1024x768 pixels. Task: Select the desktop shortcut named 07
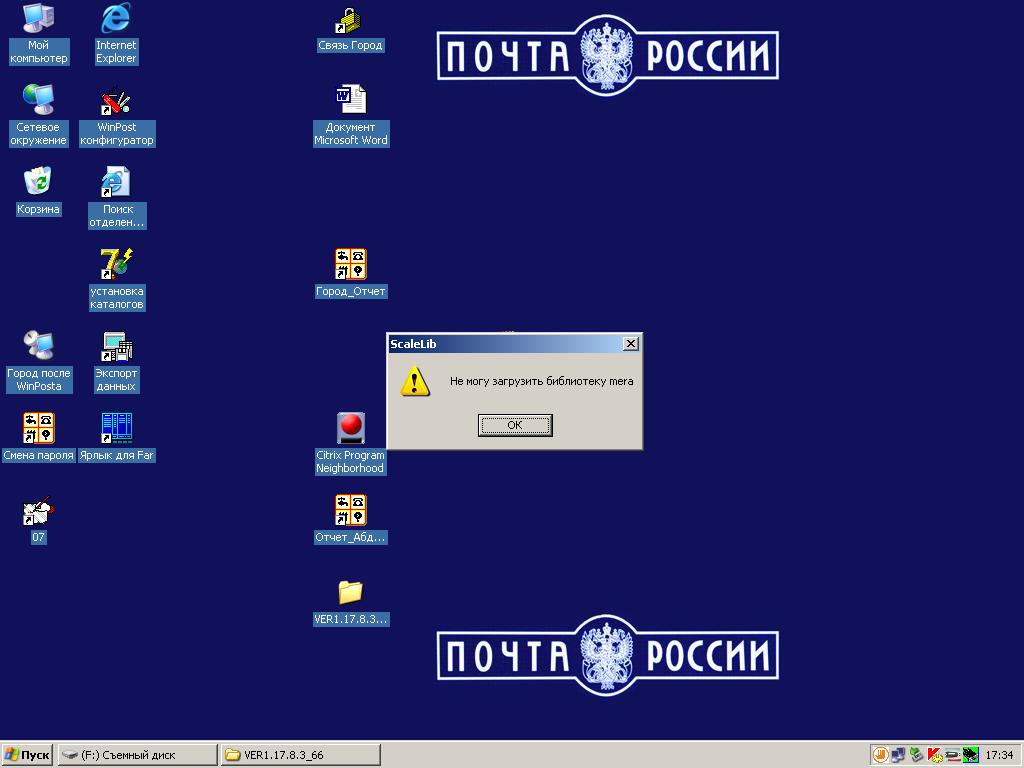[x=39, y=520]
